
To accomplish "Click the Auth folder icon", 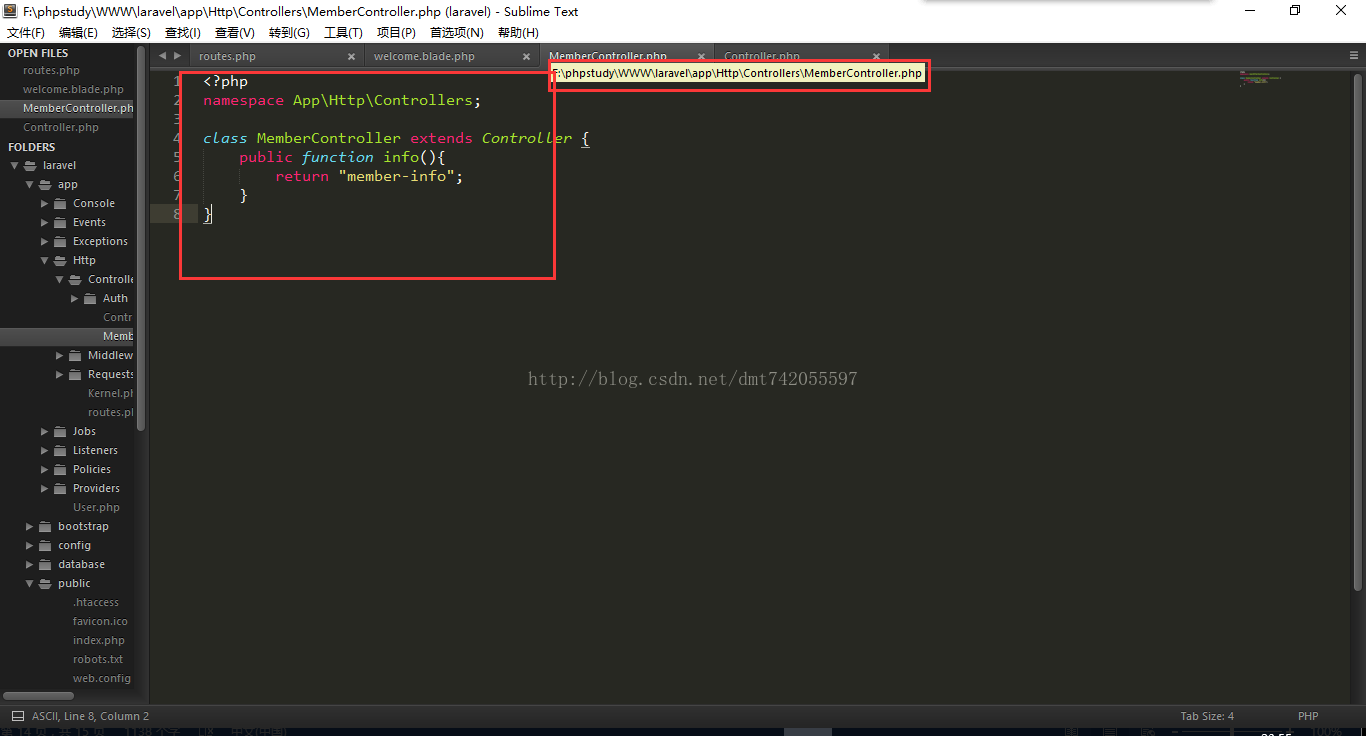I will point(90,299).
